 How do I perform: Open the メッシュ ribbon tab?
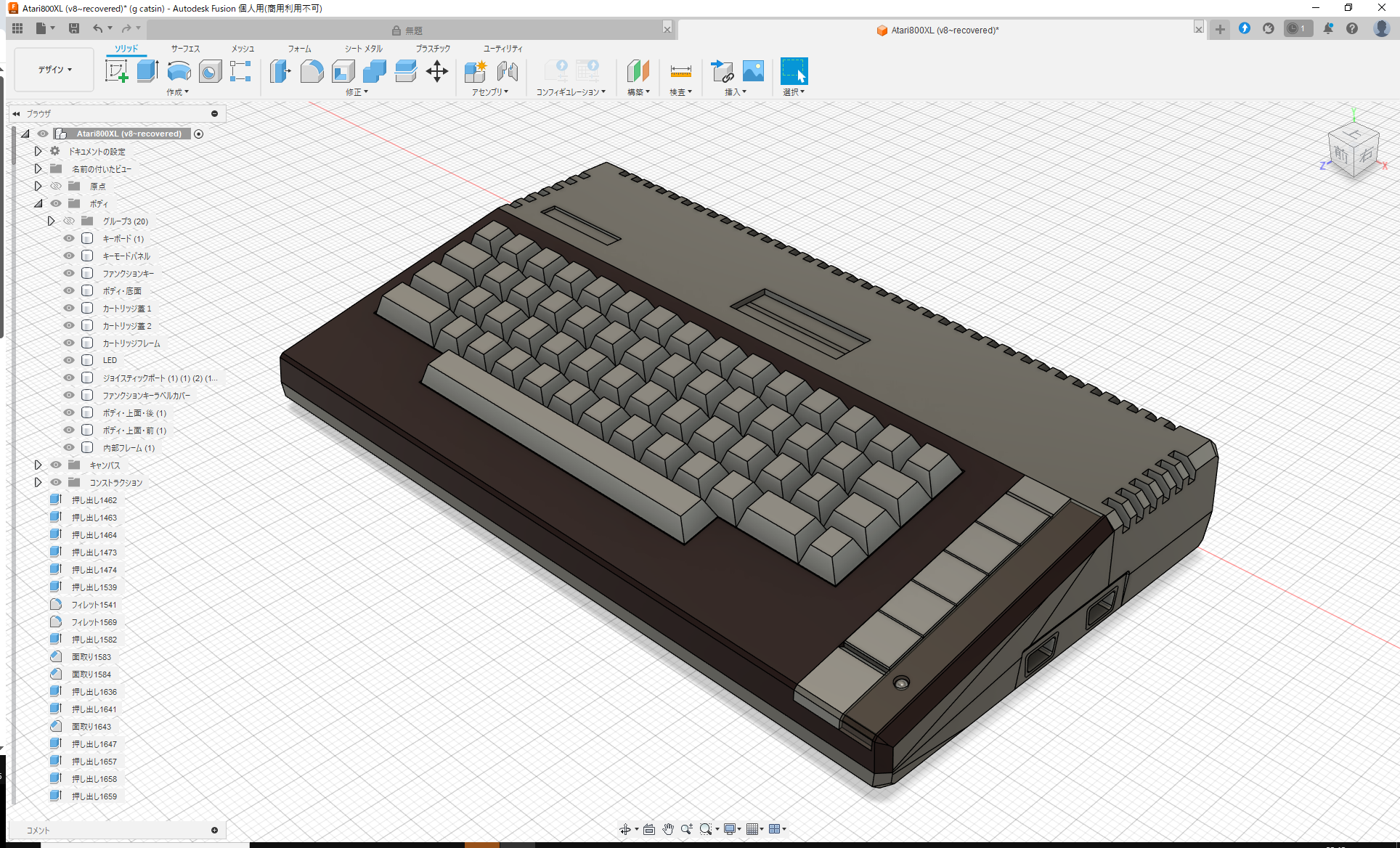(x=242, y=49)
